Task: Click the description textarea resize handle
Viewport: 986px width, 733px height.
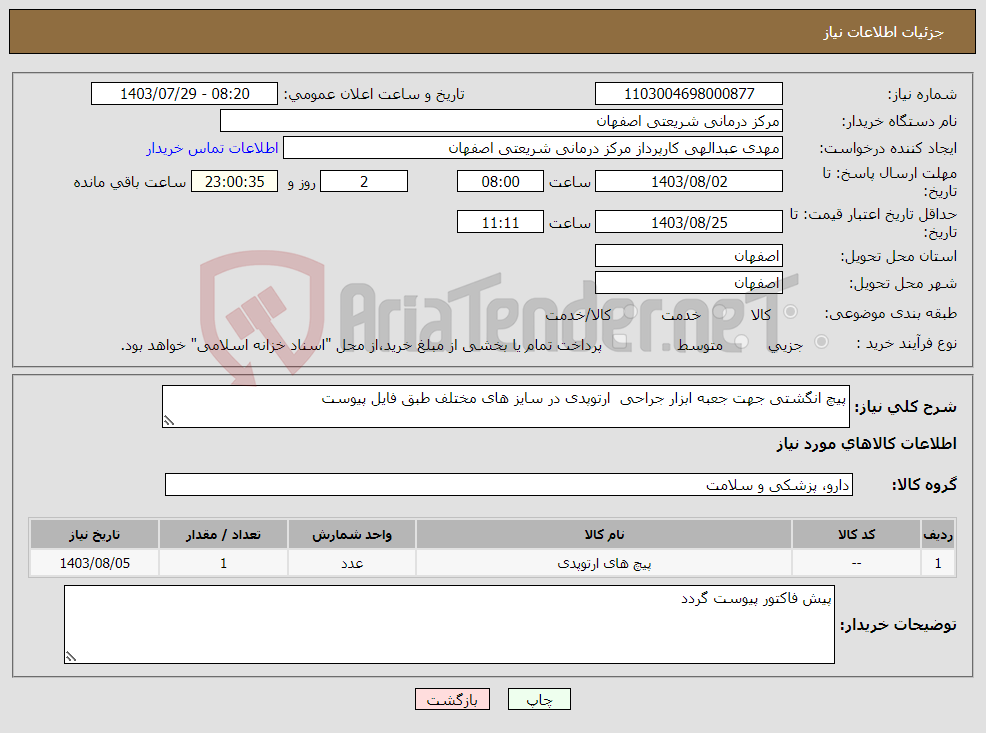Action: point(169,421)
